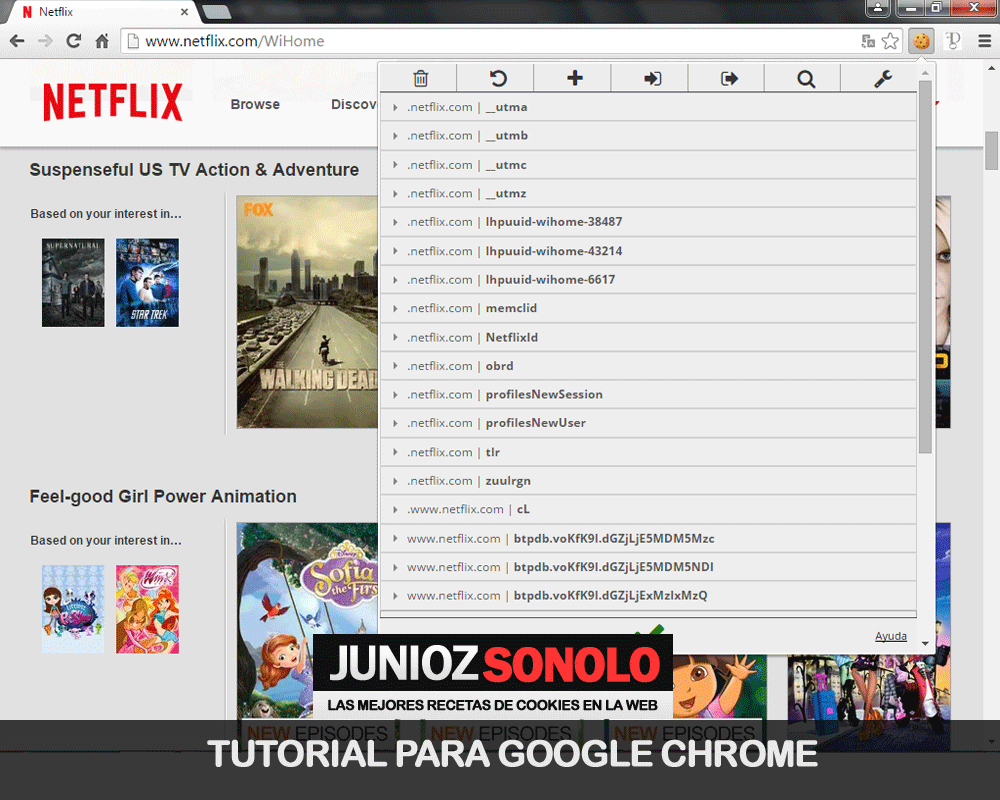The image size is (1000, 800).
Task: Open the Winx Club thumbnail
Action: pyautogui.click(x=147, y=609)
